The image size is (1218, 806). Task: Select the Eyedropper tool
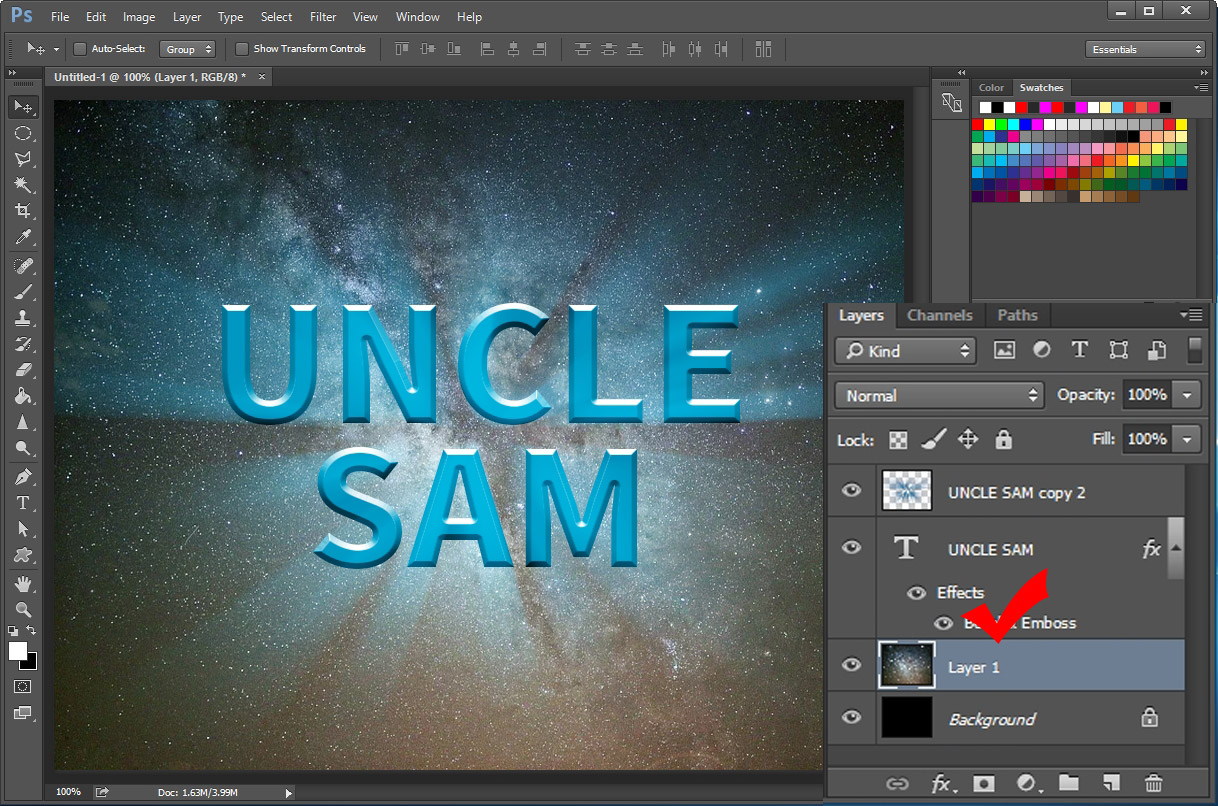pyautogui.click(x=23, y=237)
